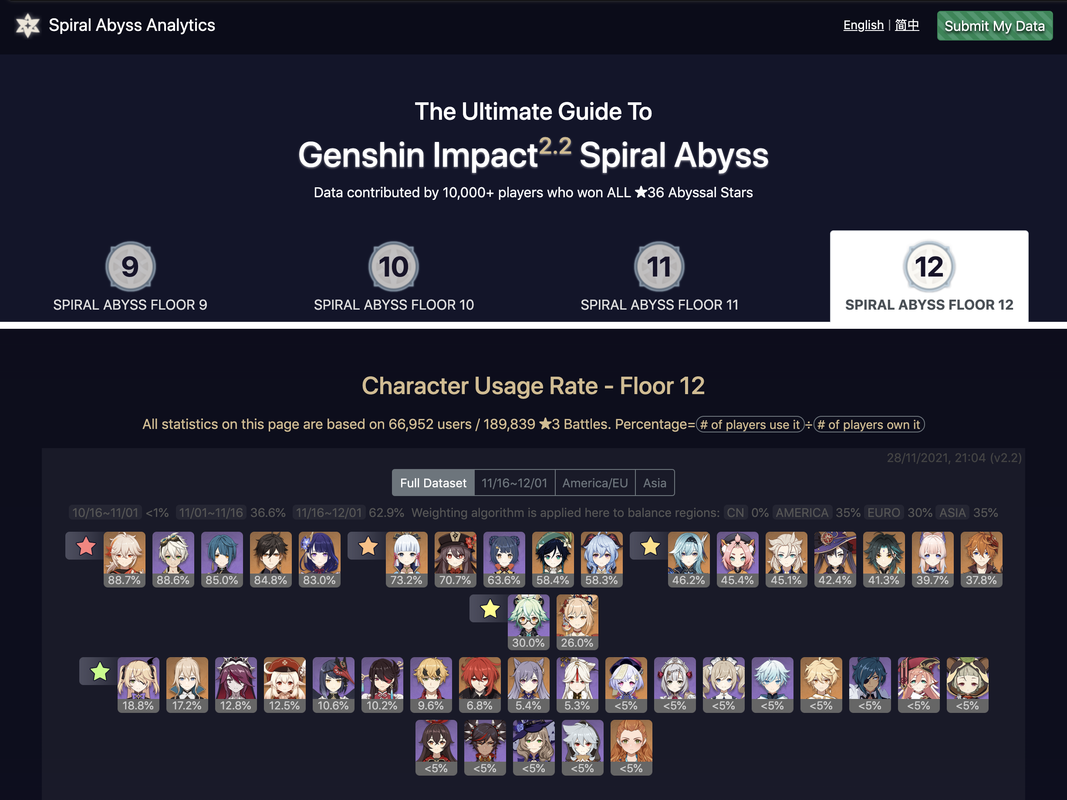This screenshot has height=800, width=1067.
Task: Open the Floor 10 number badge
Action: [393, 267]
